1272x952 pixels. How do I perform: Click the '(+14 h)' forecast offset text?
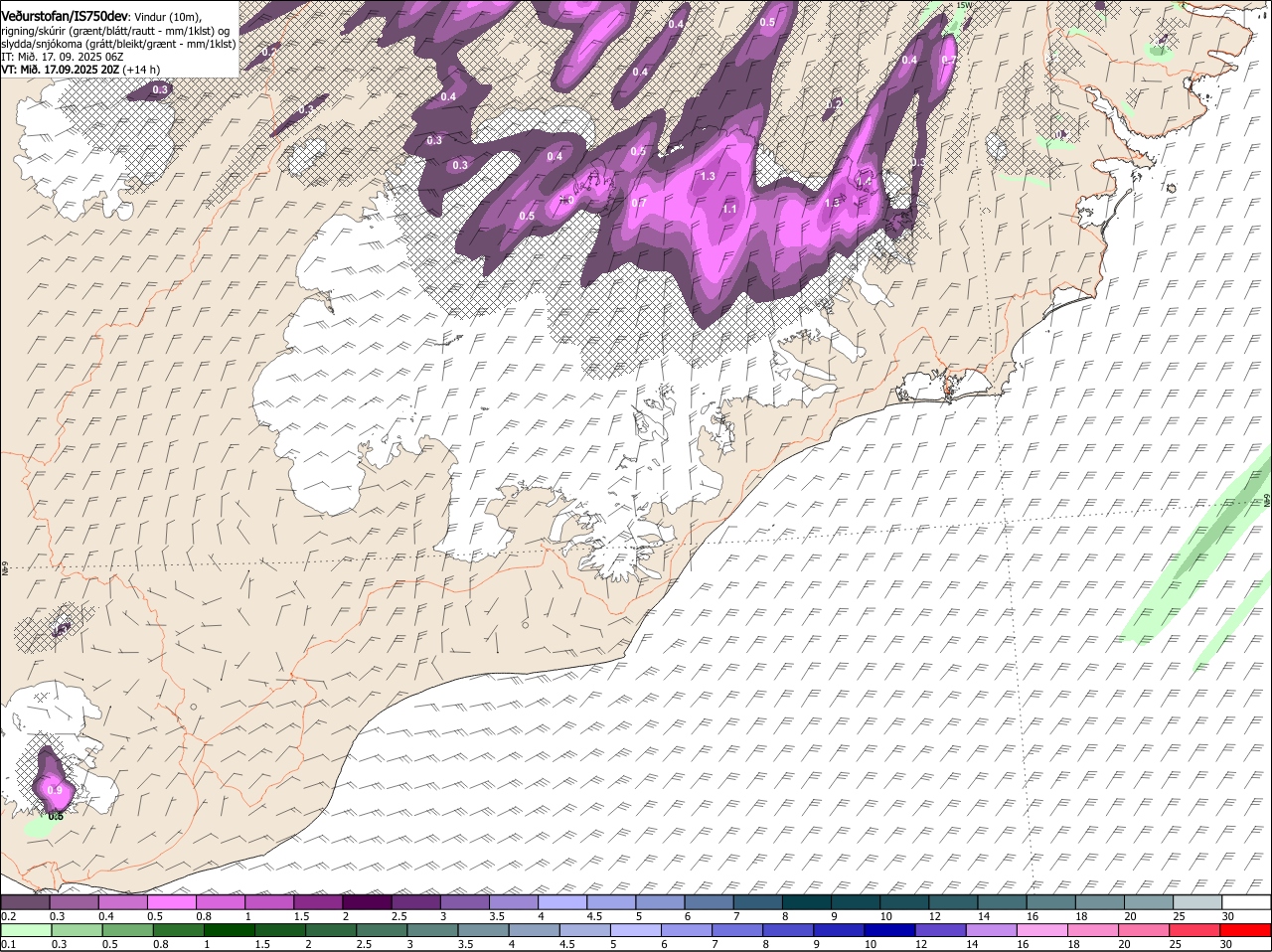(x=142, y=70)
